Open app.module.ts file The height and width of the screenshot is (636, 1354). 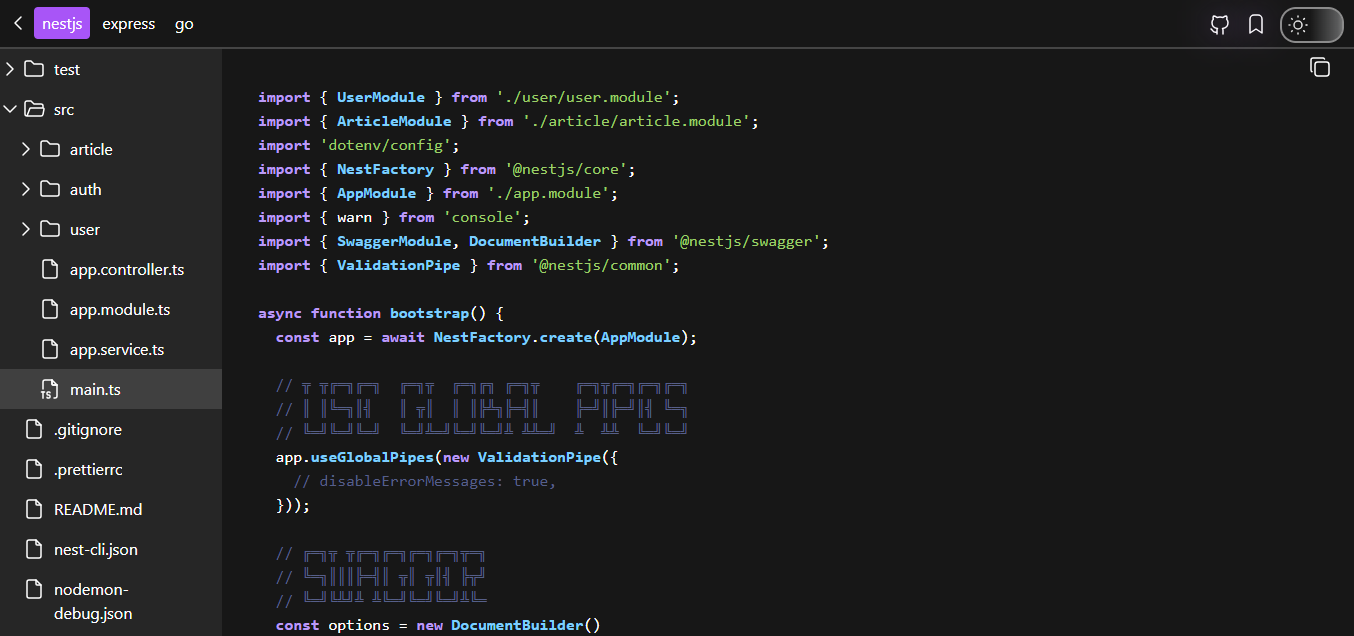point(120,309)
